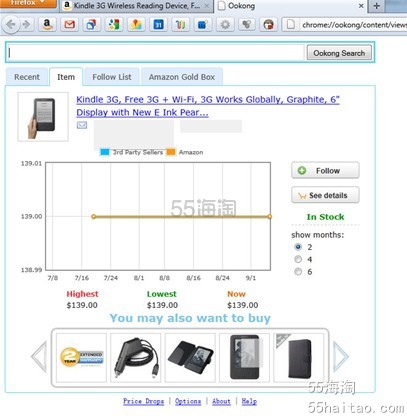The width and height of the screenshot is (407, 416).
Task: Open the Help footer link
Action: pyautogui.click(x=249, y=401)
